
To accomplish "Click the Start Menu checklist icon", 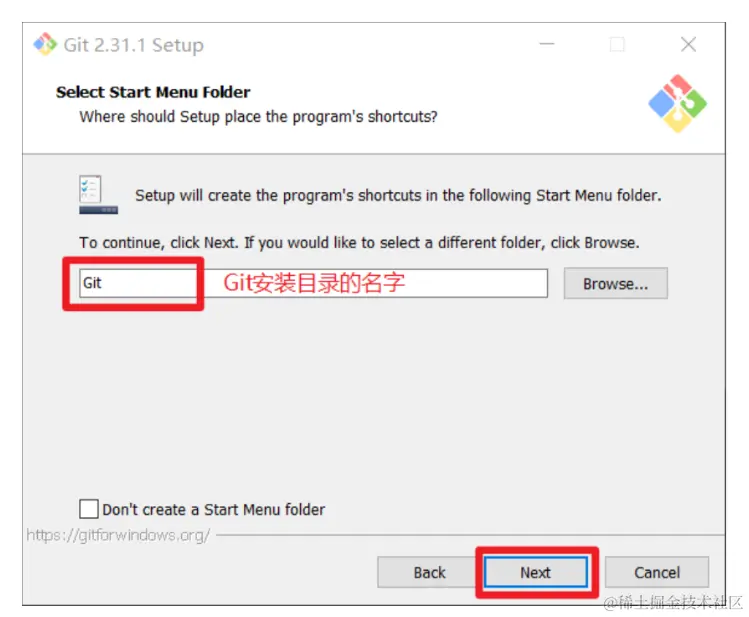I will [98, 194].
